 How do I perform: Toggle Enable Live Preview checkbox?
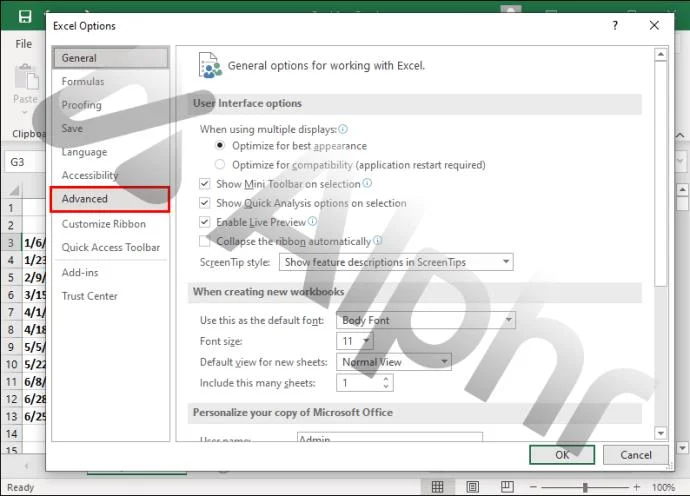click(x=205, y=222)
